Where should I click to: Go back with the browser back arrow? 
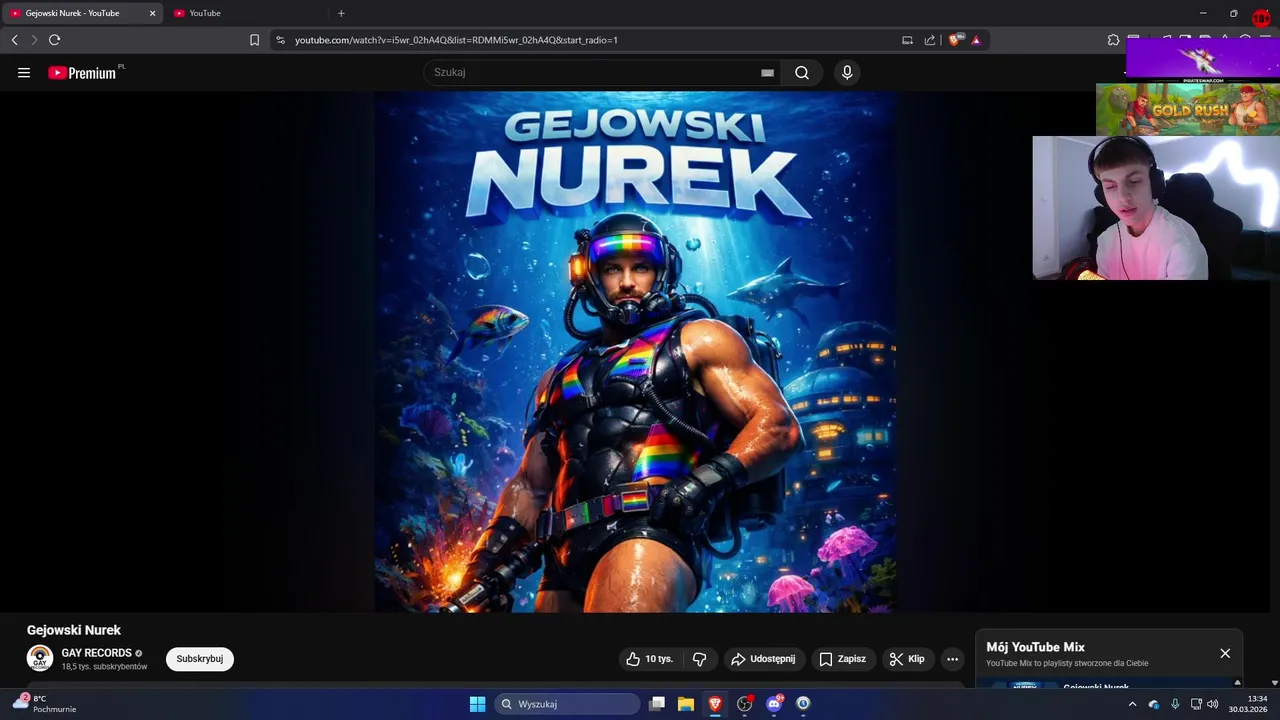[x=14, y=40]
